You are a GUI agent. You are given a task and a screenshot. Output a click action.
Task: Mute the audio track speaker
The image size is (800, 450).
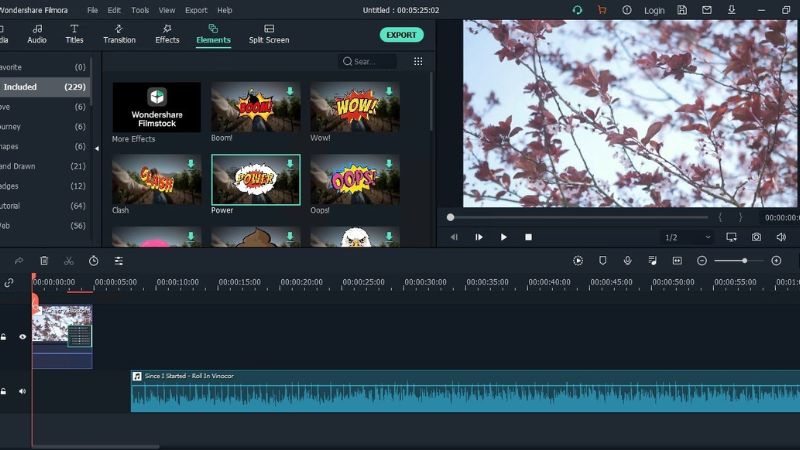(22, 391)
